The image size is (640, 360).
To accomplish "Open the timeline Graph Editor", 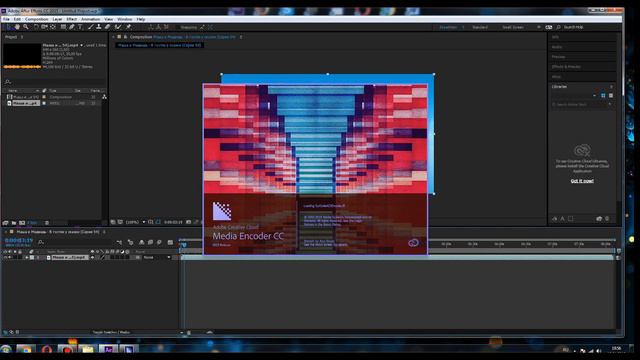I will (x=170, y=242).
